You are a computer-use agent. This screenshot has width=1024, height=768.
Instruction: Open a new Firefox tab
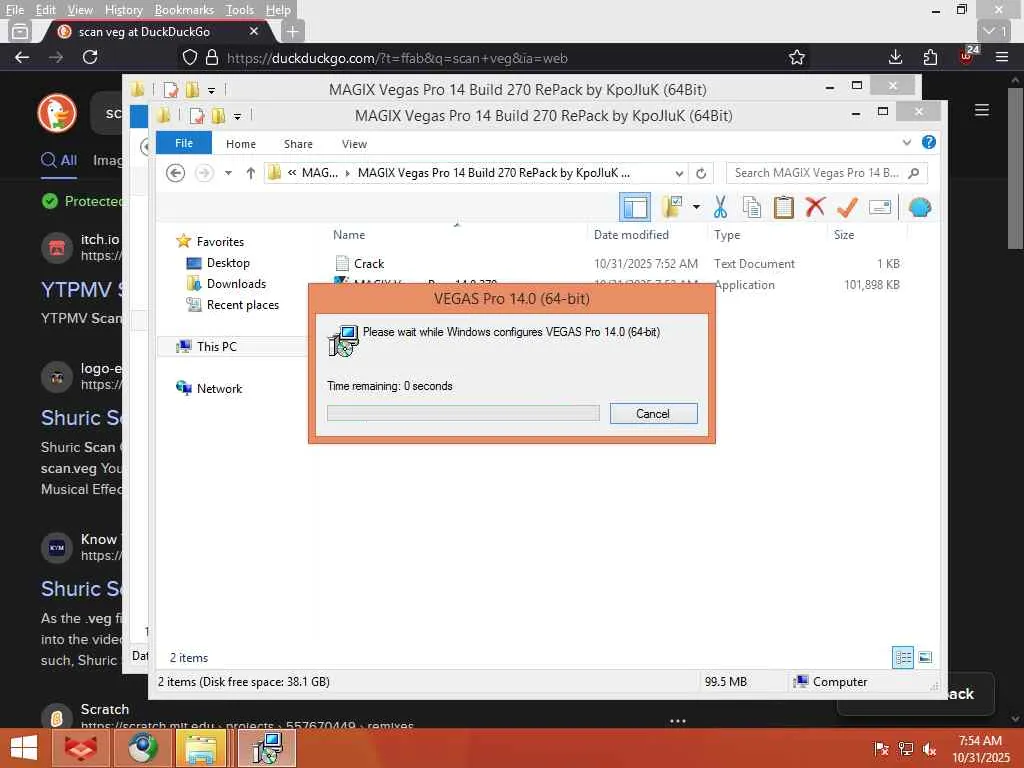point(293,31)
